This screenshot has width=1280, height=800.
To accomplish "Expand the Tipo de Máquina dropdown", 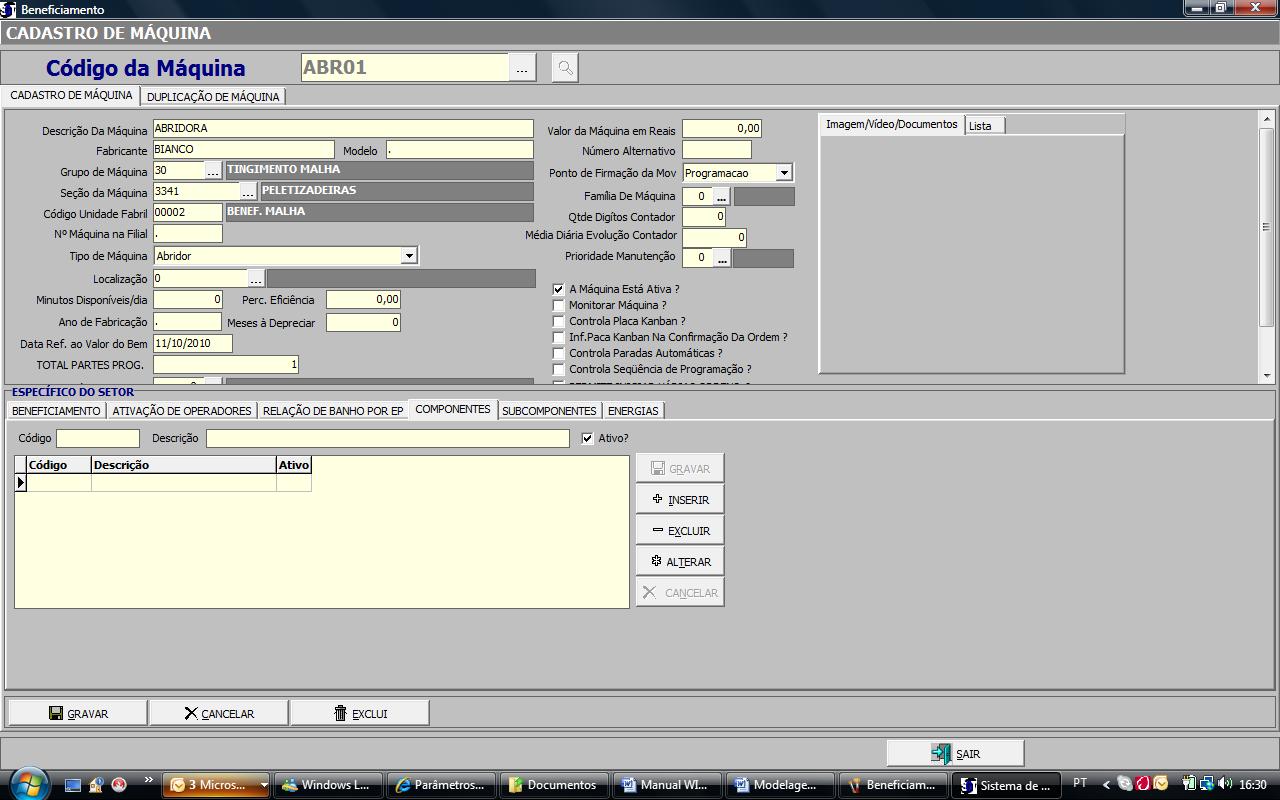I will [408, 256].
